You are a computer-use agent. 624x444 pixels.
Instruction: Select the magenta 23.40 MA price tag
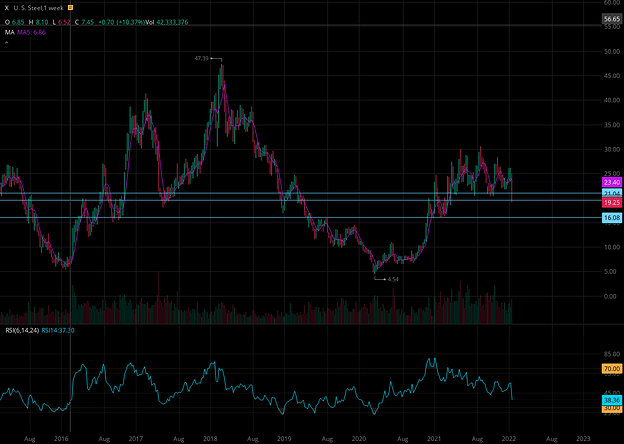612,182
